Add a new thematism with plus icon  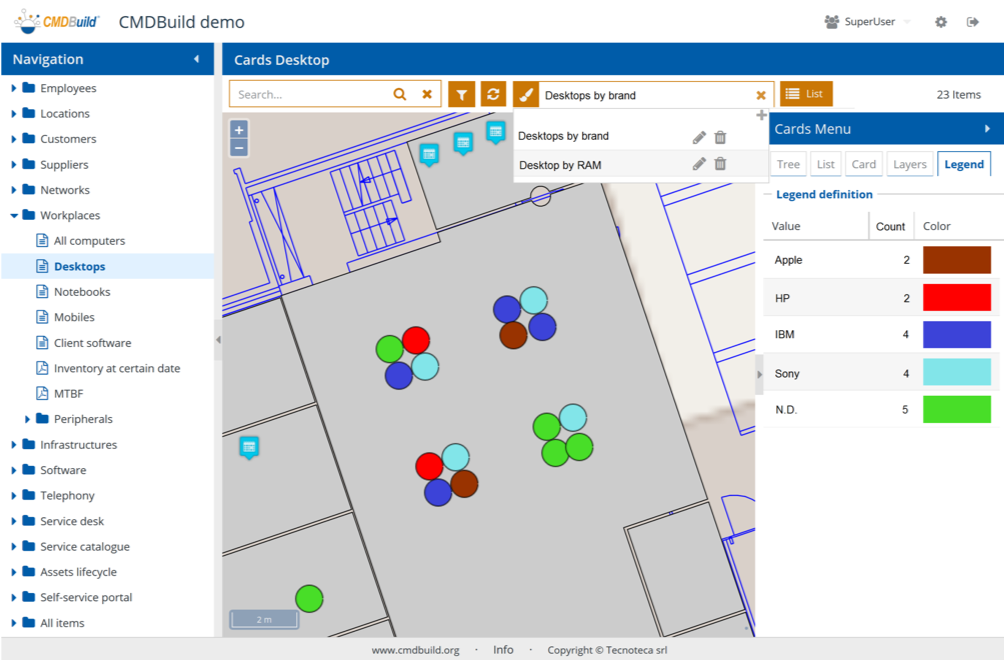click(761, 116)
